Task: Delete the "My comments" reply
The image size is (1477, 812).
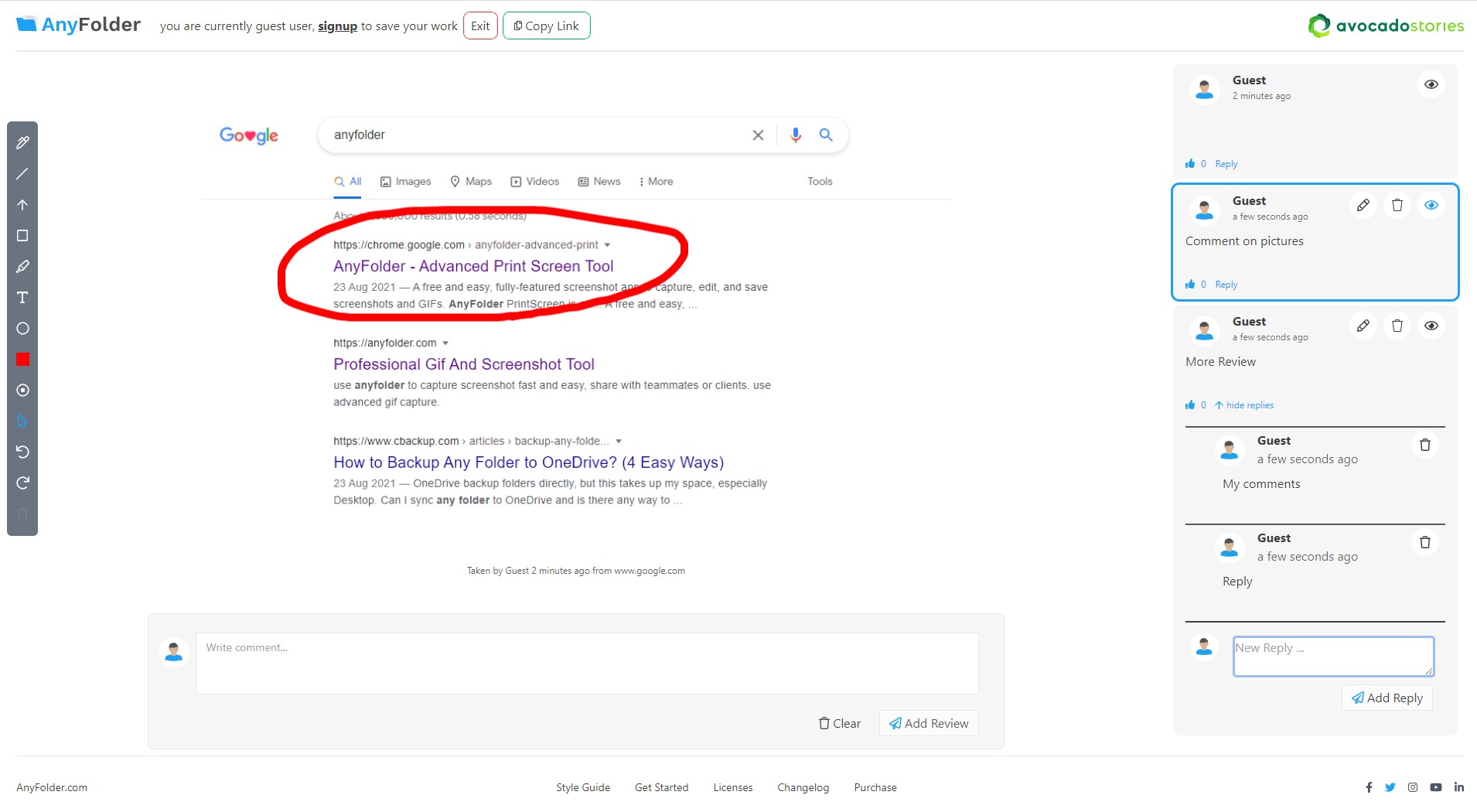Action: click(x=1425, y=445)
